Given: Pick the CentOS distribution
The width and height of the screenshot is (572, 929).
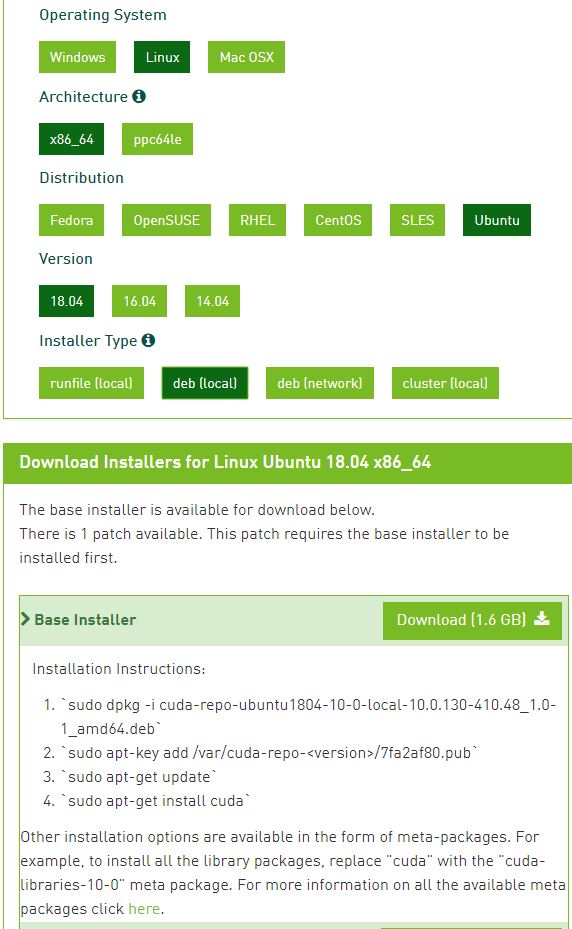Looking at the screenshot, I should tap(338, 220).
